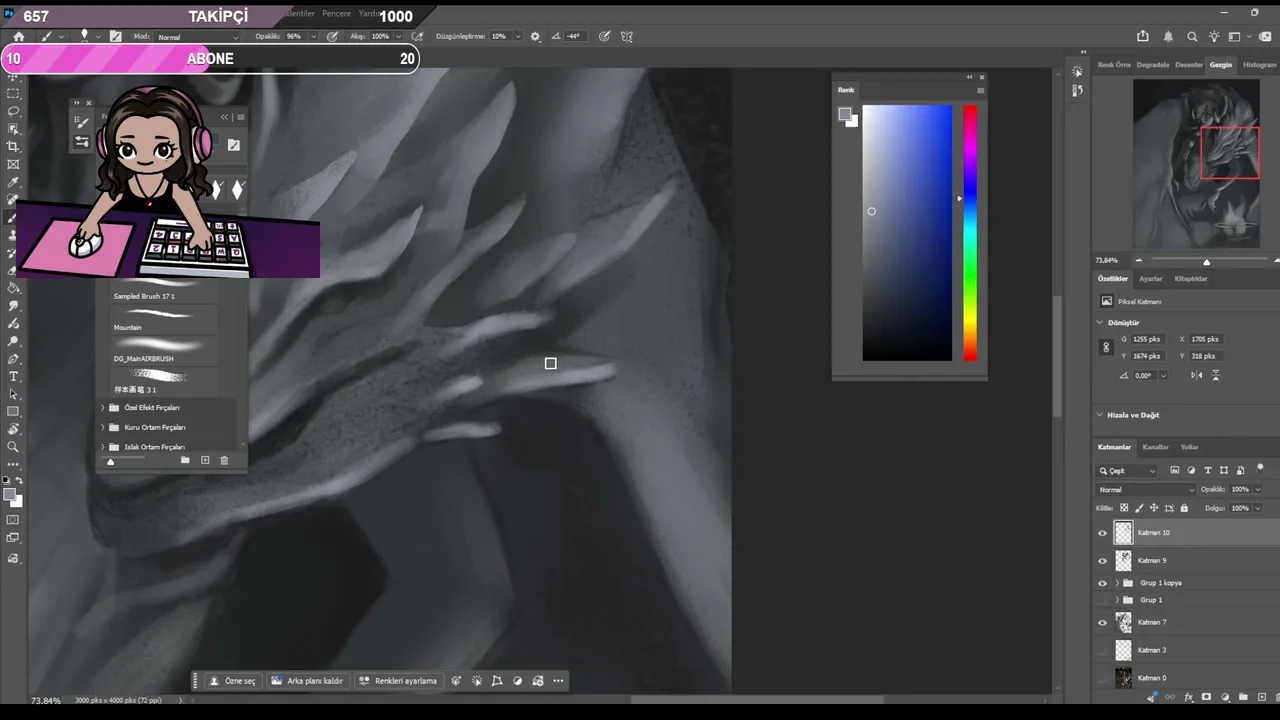Select the Crop tool
Image resolution: width=1280 pixels, height=720 pixels.
pyautogui.click(x=13, y=146)
